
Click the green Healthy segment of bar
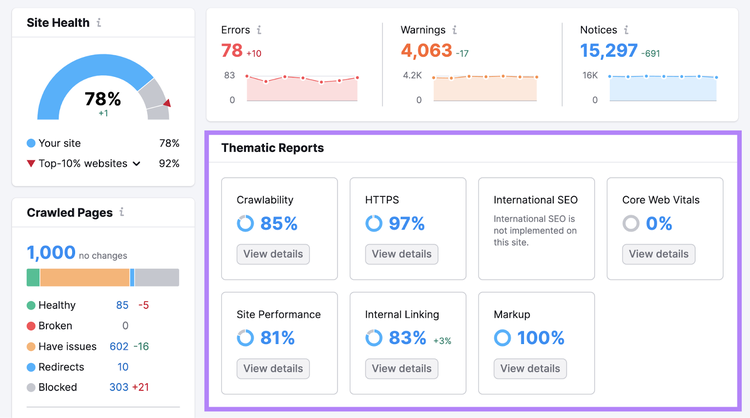(x=33, y=277)
